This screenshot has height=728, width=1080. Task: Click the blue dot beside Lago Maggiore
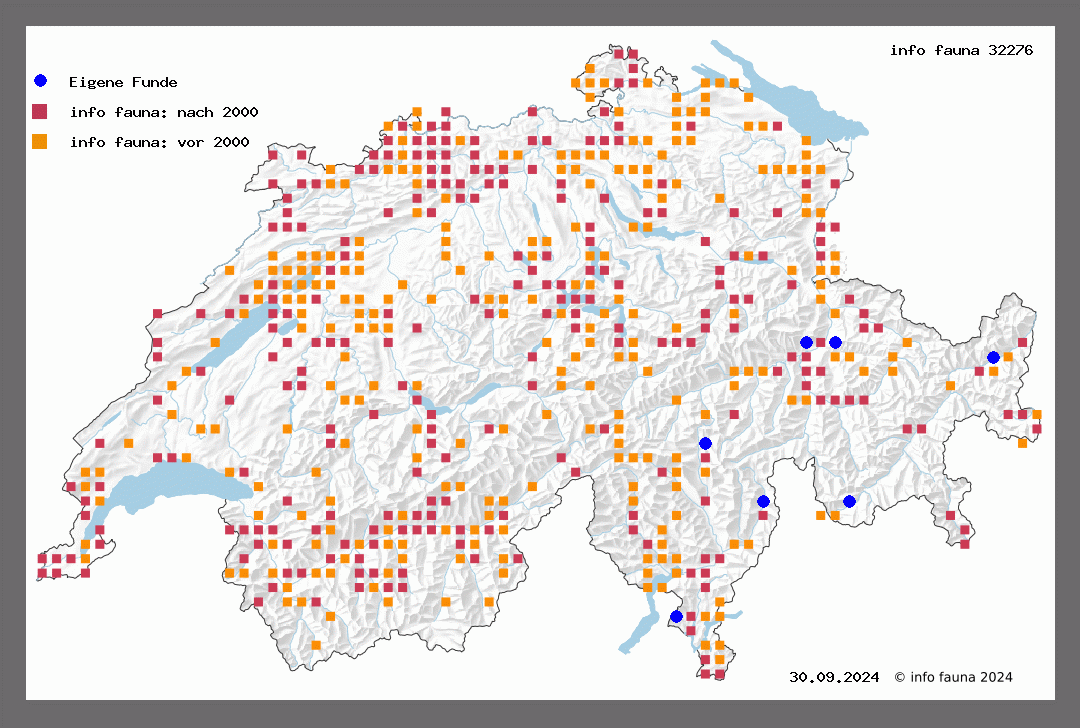[676, 616]
